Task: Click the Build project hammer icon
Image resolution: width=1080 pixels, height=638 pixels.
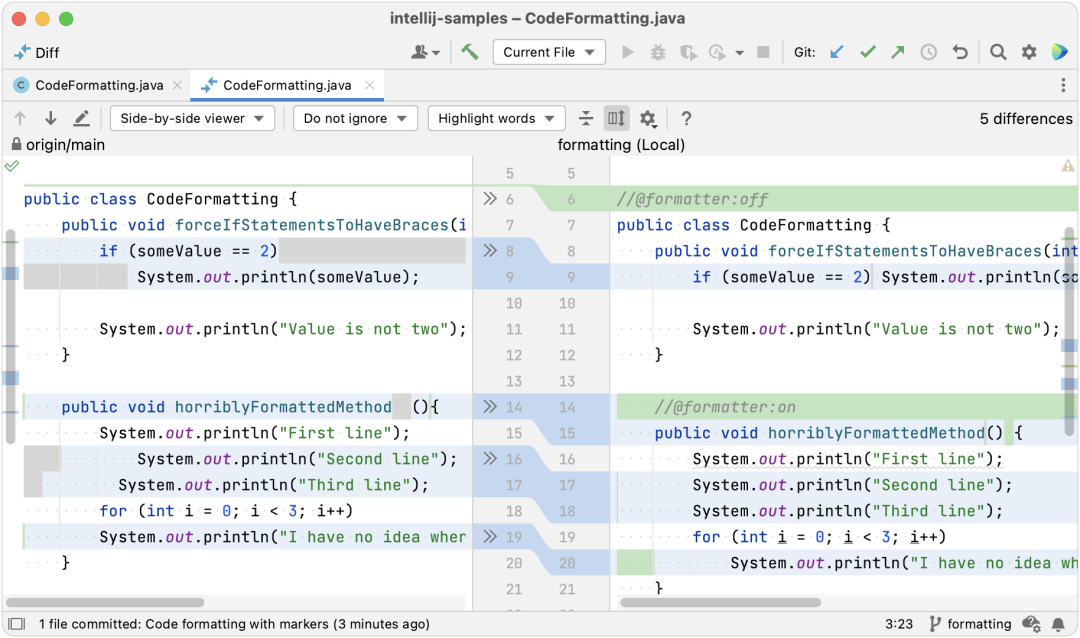Action: tap(470, 52)
